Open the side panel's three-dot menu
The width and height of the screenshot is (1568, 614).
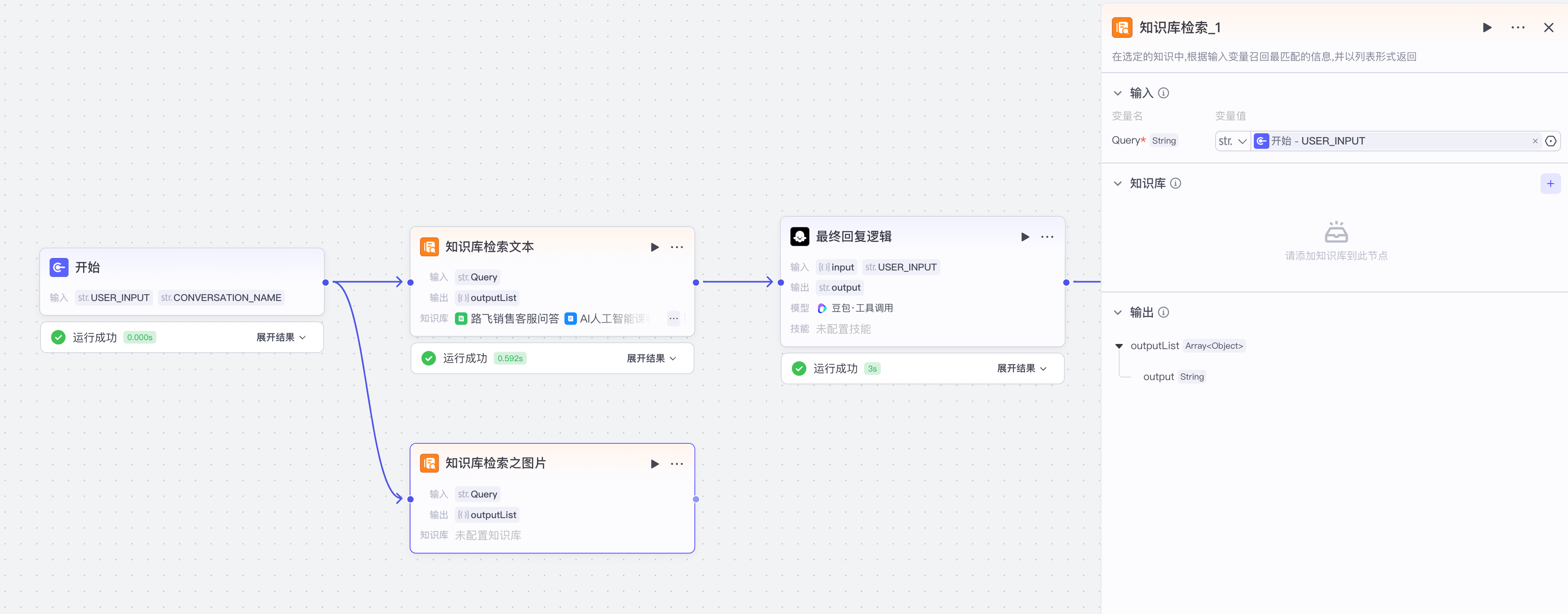(1518, 28)
